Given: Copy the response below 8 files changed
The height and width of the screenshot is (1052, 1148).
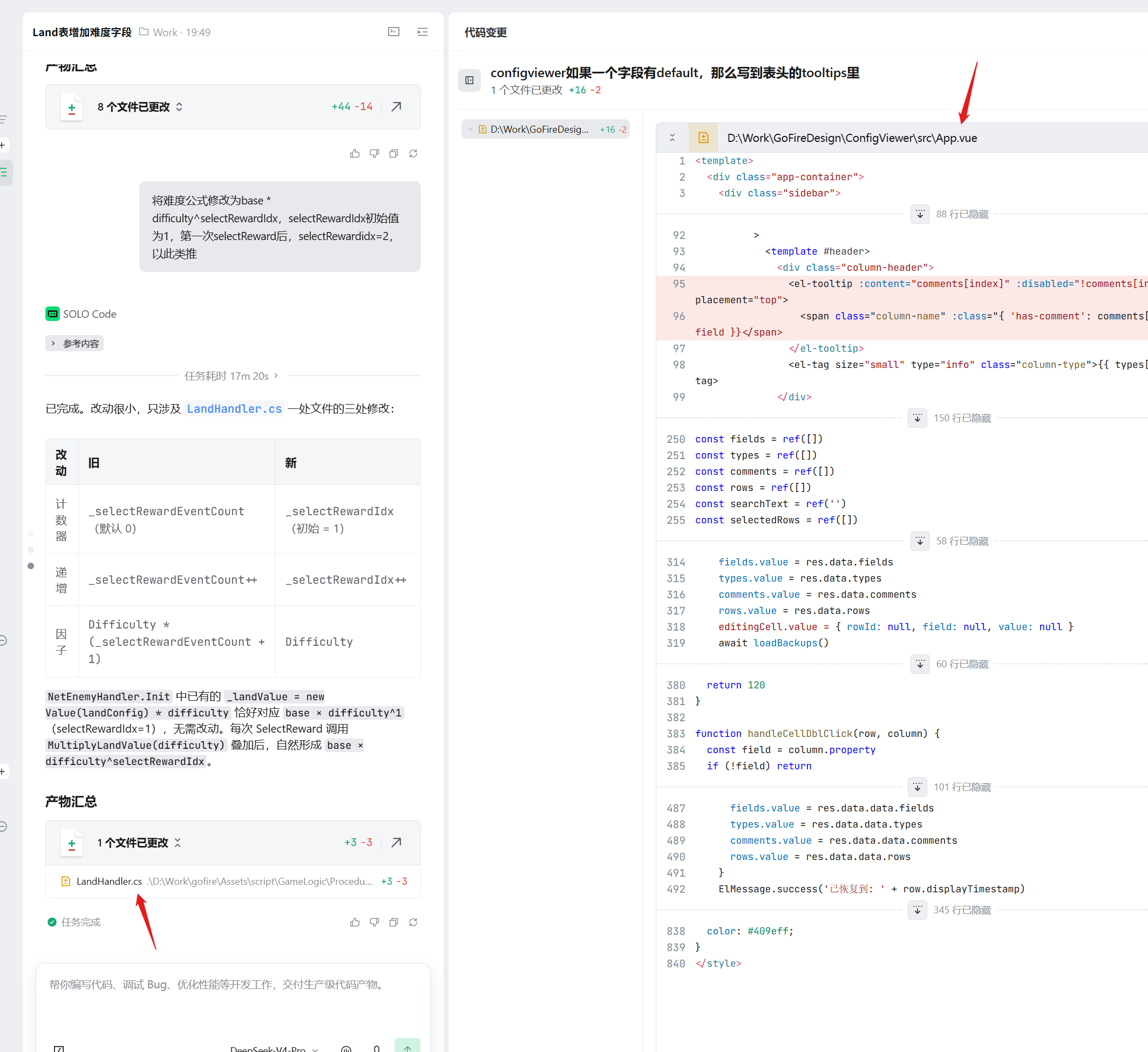Looking at the screenshot, I should tap(393, 154).
